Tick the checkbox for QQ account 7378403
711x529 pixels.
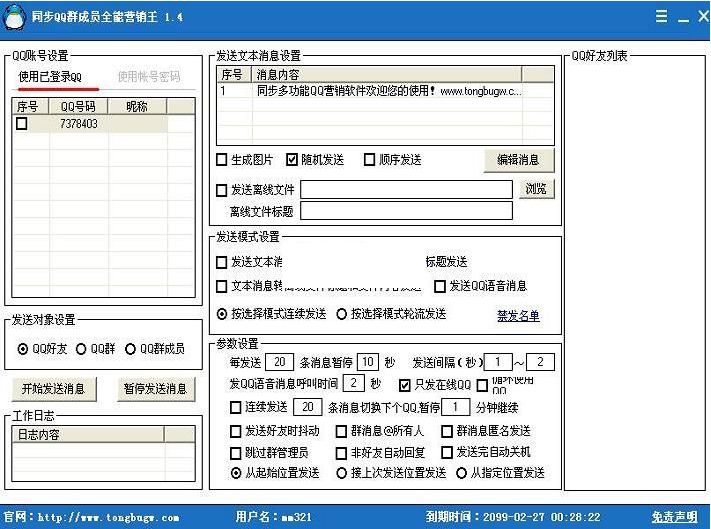22,124
